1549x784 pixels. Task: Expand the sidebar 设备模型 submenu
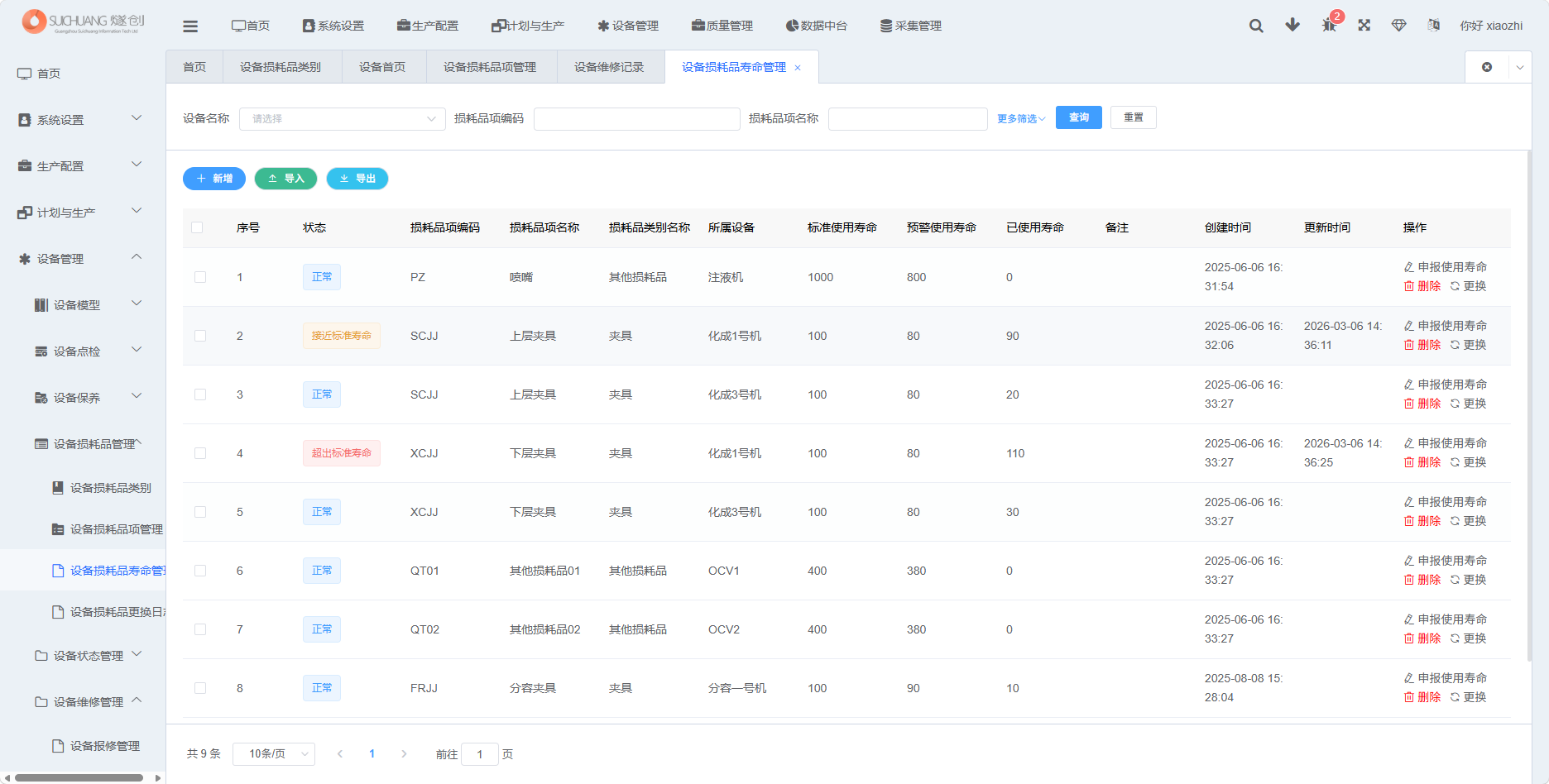tap(81, 305)
